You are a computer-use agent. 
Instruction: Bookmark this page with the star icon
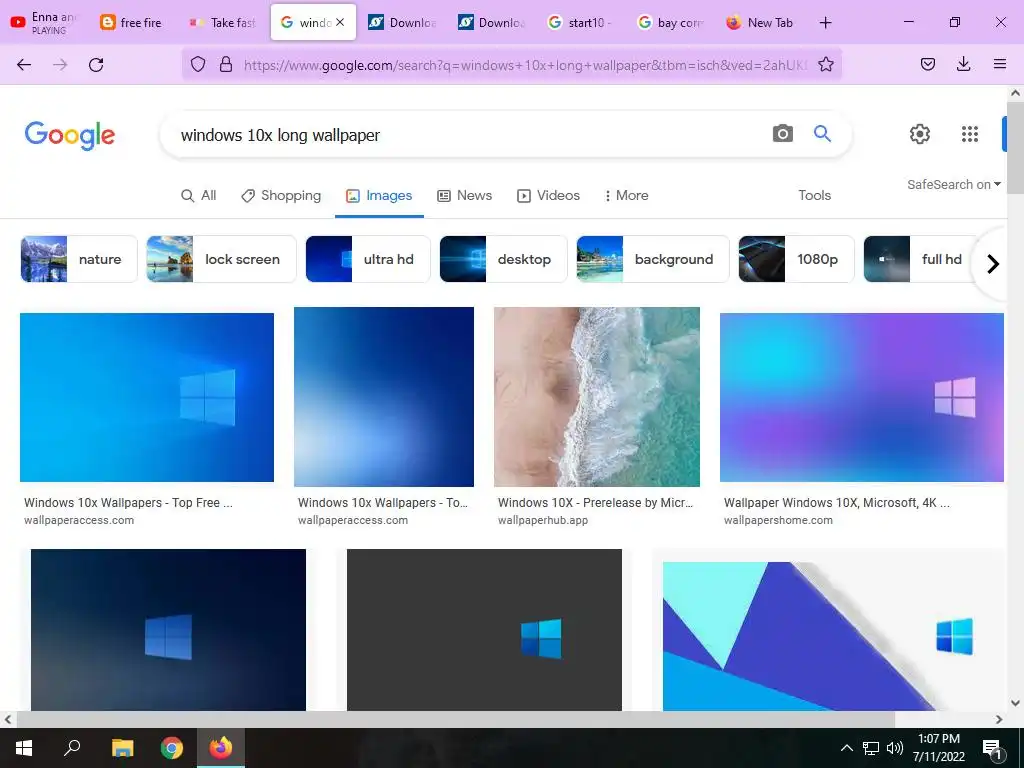point(825,64)
